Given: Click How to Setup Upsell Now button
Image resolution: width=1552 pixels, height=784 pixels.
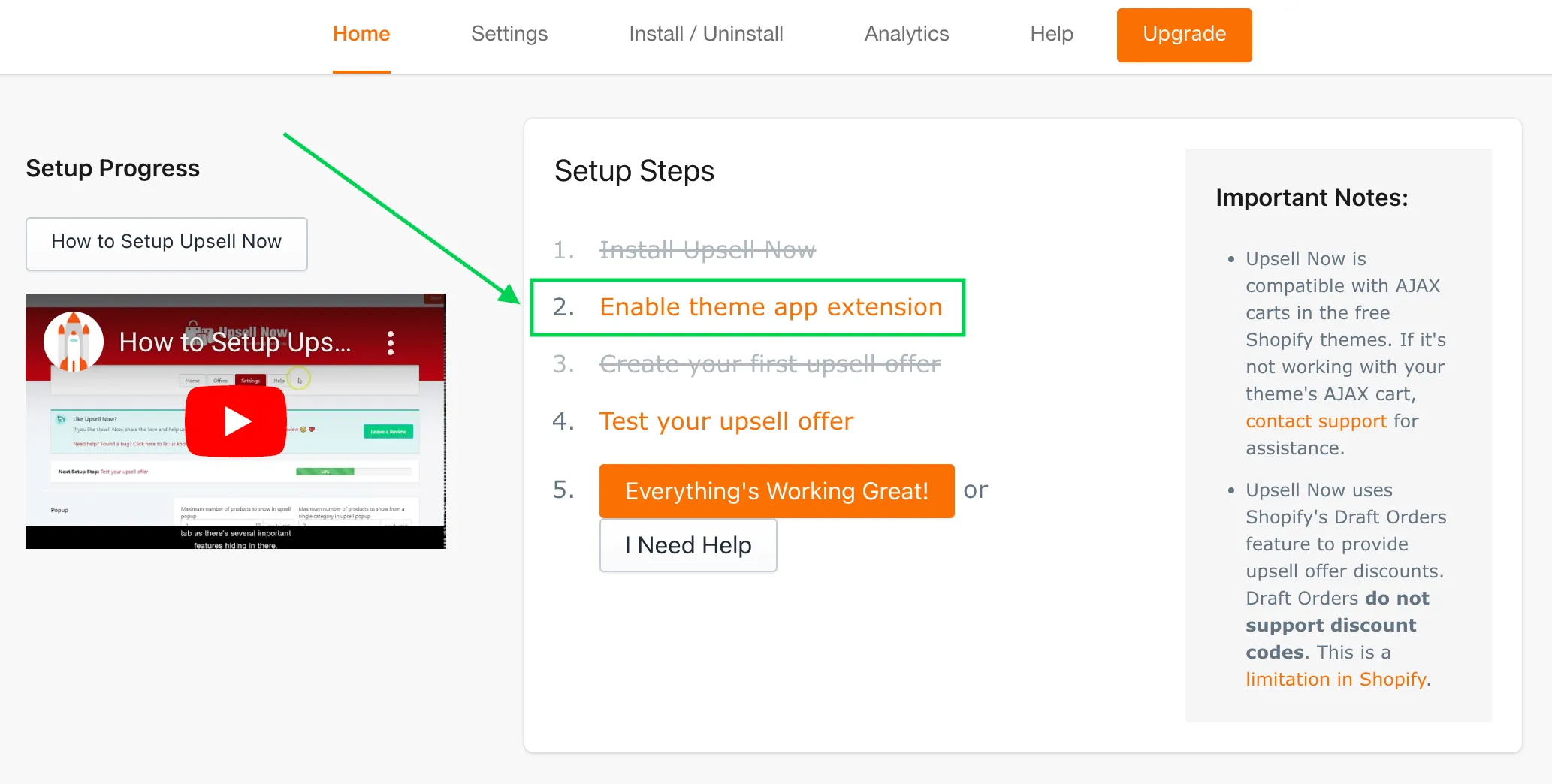Looking at the screenshot, I should [167, 243].
